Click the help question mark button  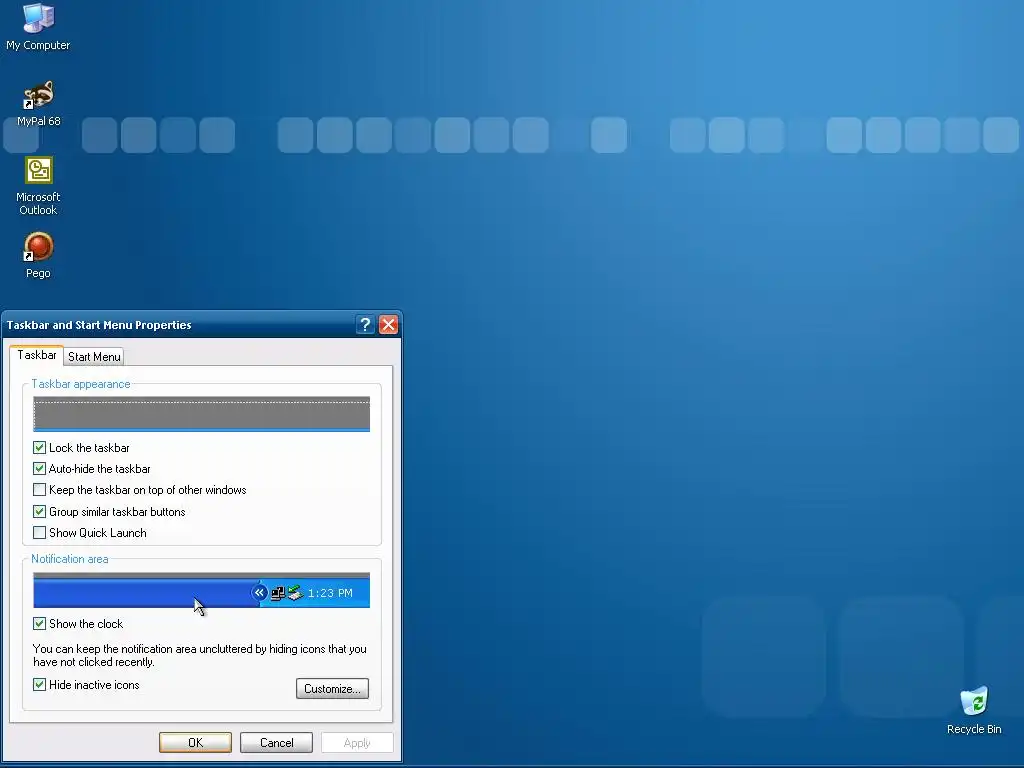tap(365, 325)
